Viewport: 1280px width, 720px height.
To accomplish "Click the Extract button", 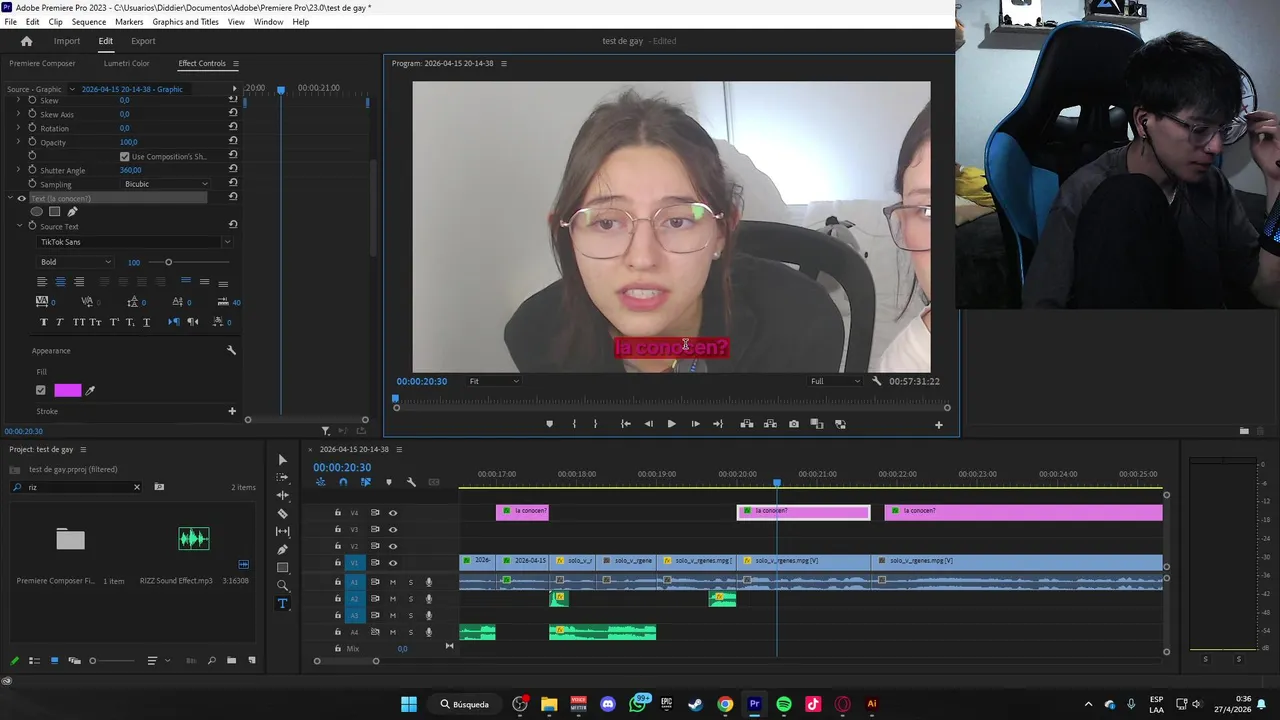I will 770,424.
